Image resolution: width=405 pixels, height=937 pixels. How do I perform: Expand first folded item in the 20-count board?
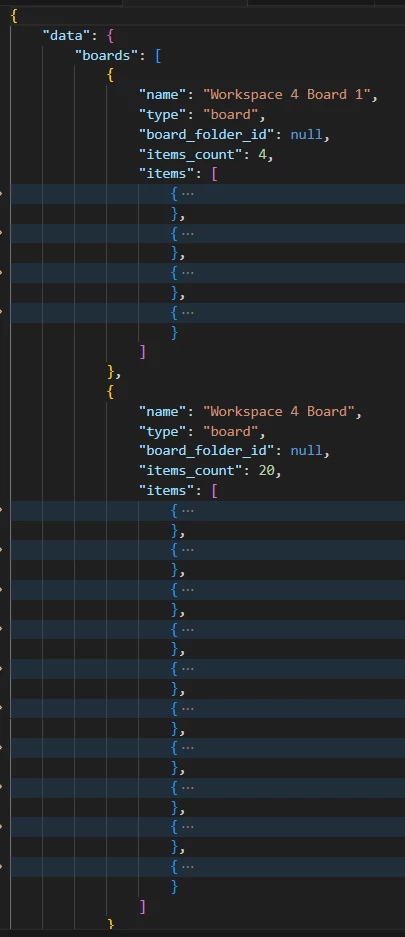click(187, 510)
